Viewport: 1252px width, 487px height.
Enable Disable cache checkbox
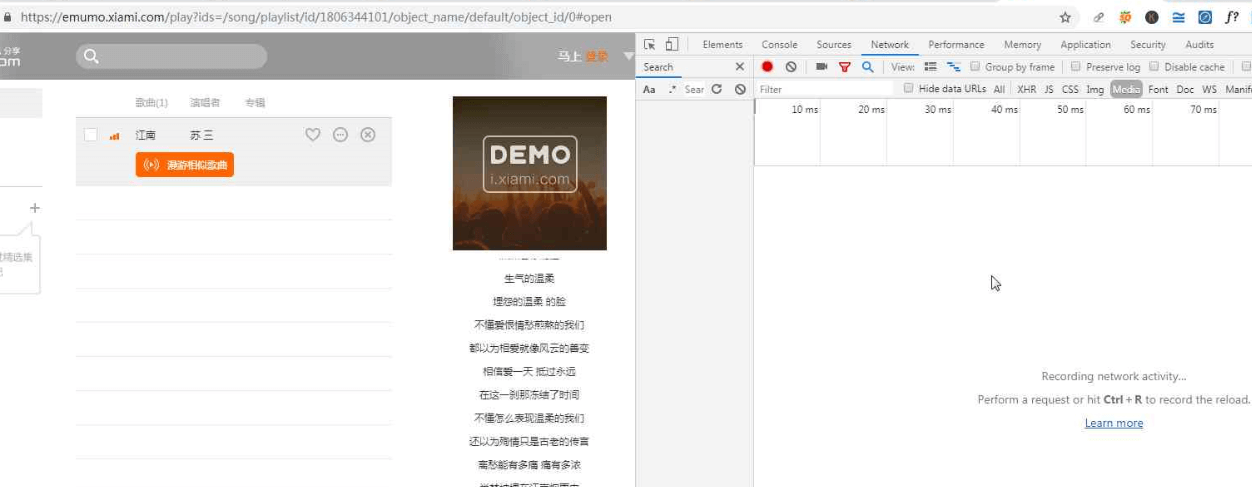tap(1154, 67)
